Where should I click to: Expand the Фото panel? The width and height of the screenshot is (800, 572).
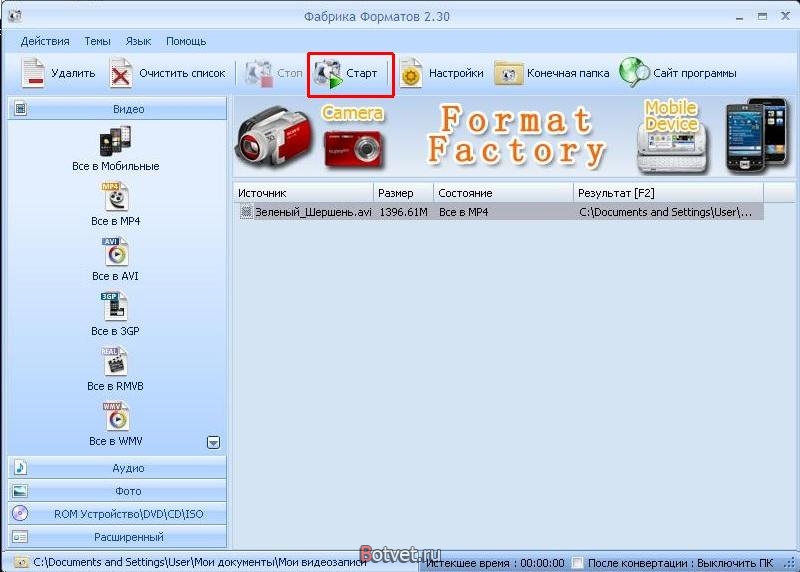[117, 491]
